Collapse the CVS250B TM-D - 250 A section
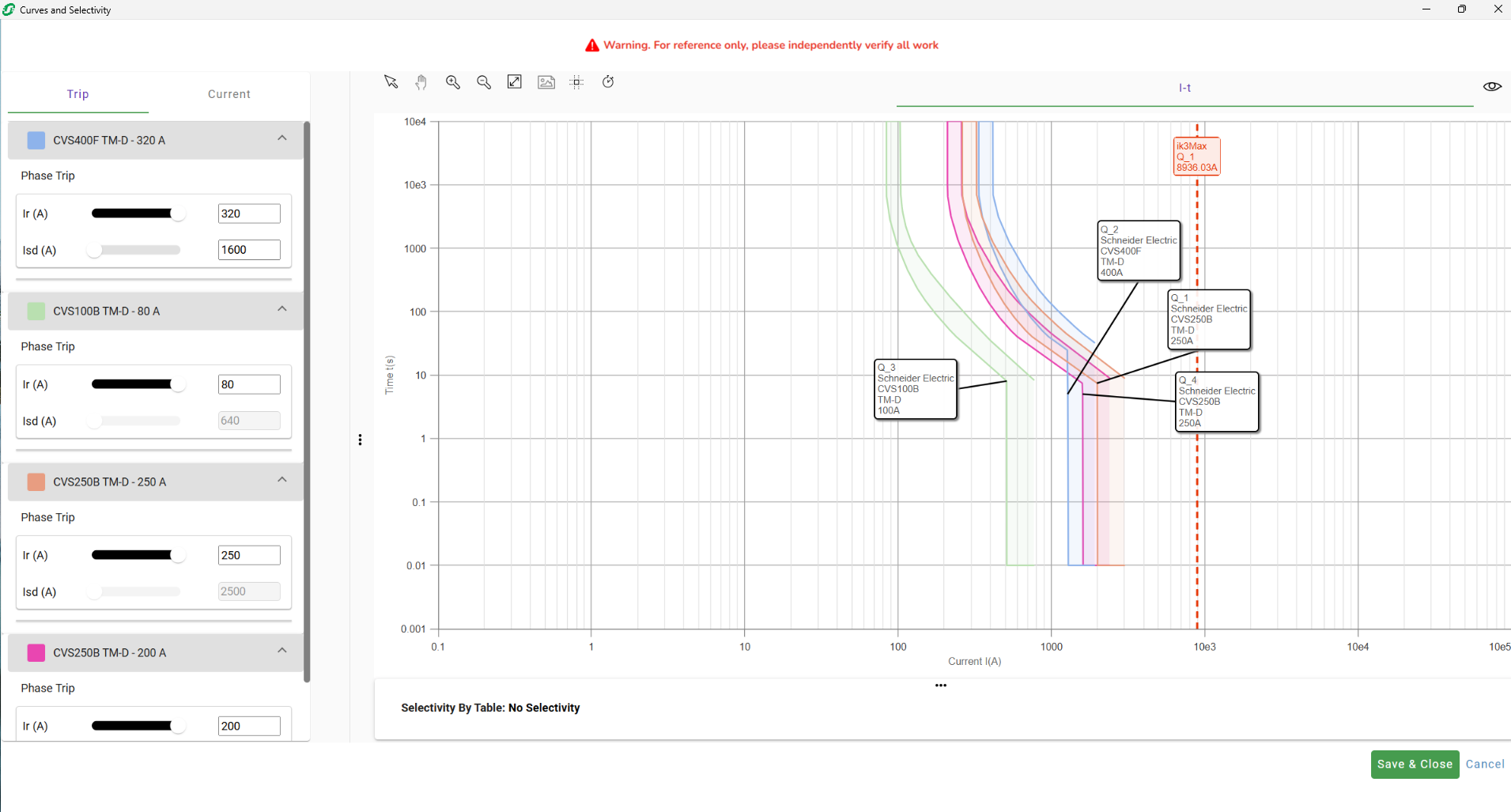Image resolution: width=1511 pixels, height=812 pixels. point(282,480)
